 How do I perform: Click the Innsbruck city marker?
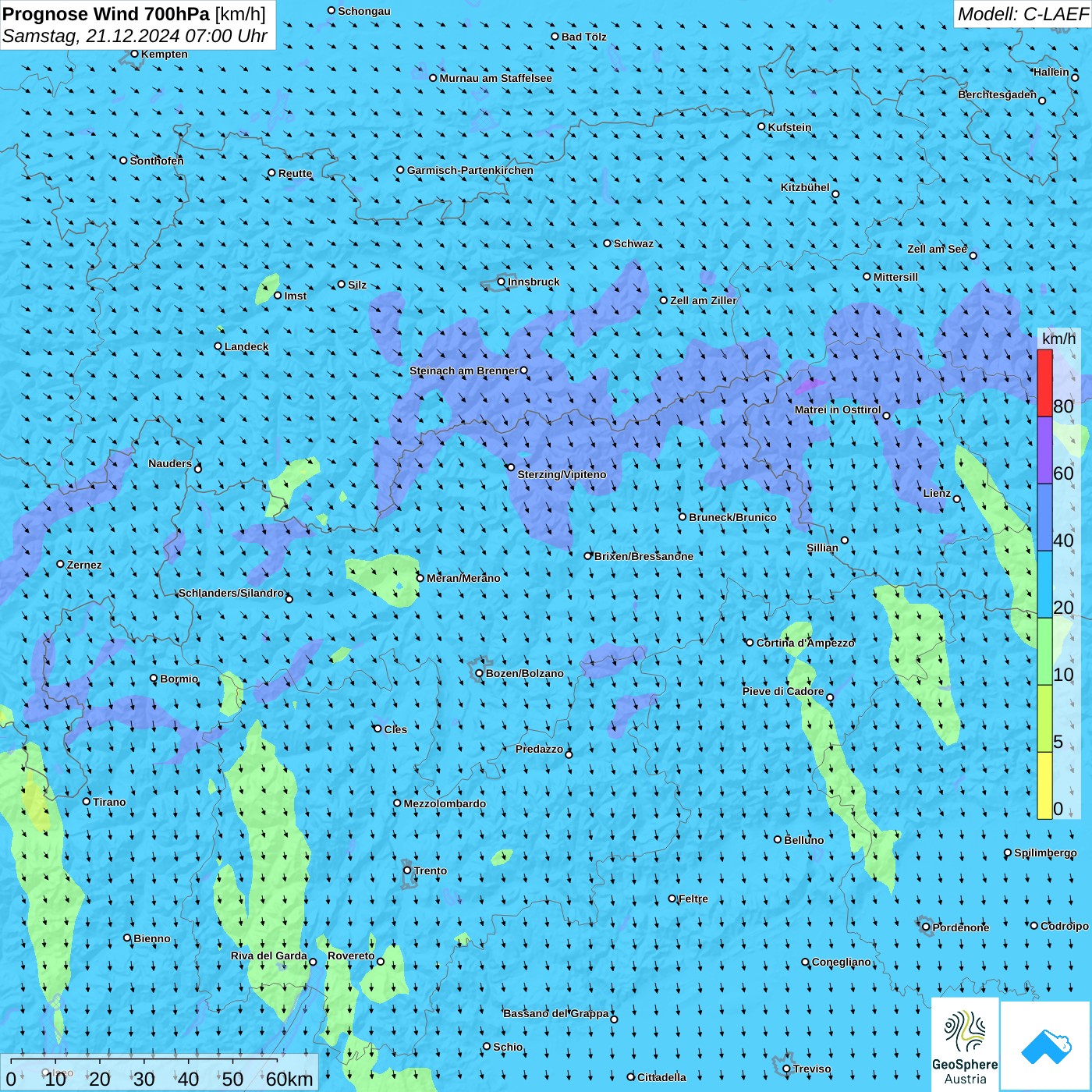point(502,282)
